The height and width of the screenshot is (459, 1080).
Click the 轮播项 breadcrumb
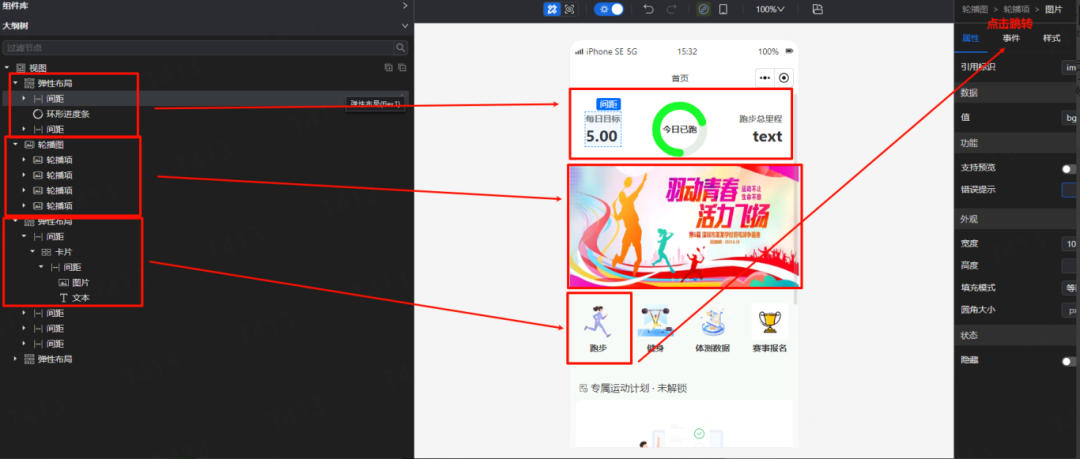(1017, 9)
